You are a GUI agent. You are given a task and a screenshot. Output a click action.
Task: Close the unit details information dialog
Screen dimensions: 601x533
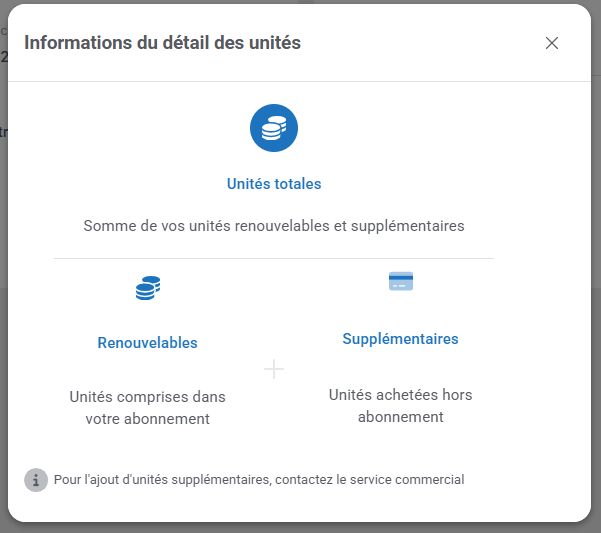pyautogui.click(x=552, y=43)
